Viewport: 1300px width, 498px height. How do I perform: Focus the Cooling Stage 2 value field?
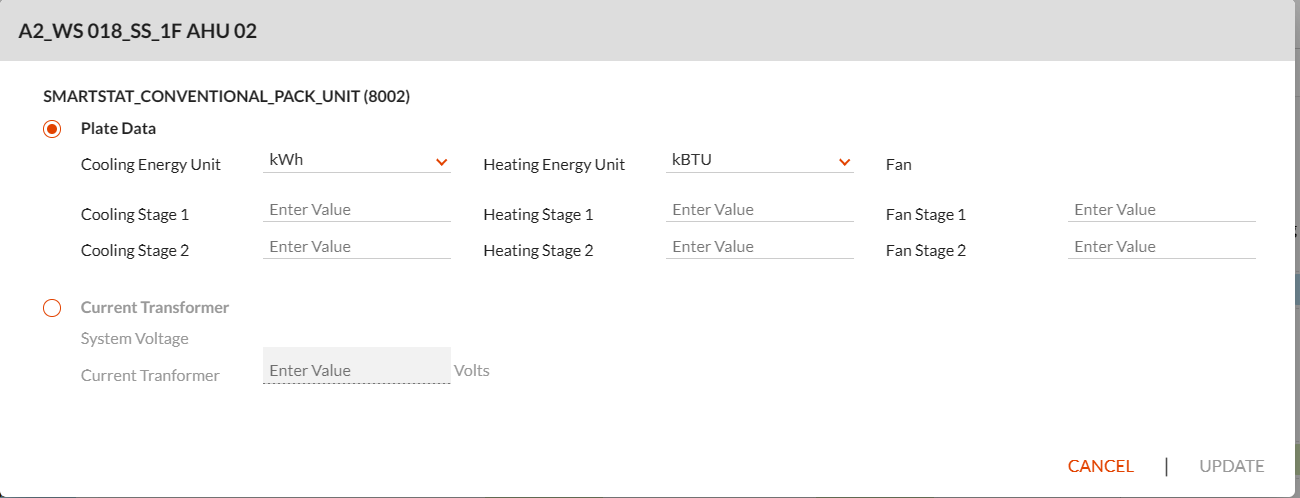point(357,247)
